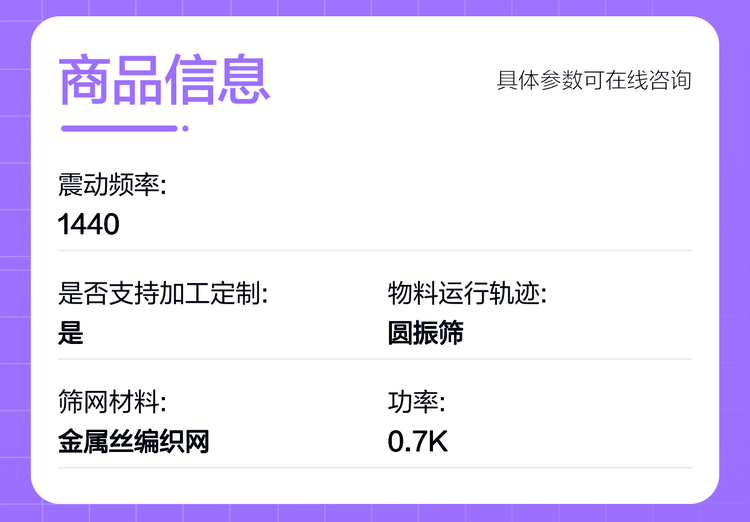Click the last character 息 in the heading
The image size is (750, 522).
(x=244, y=80)
